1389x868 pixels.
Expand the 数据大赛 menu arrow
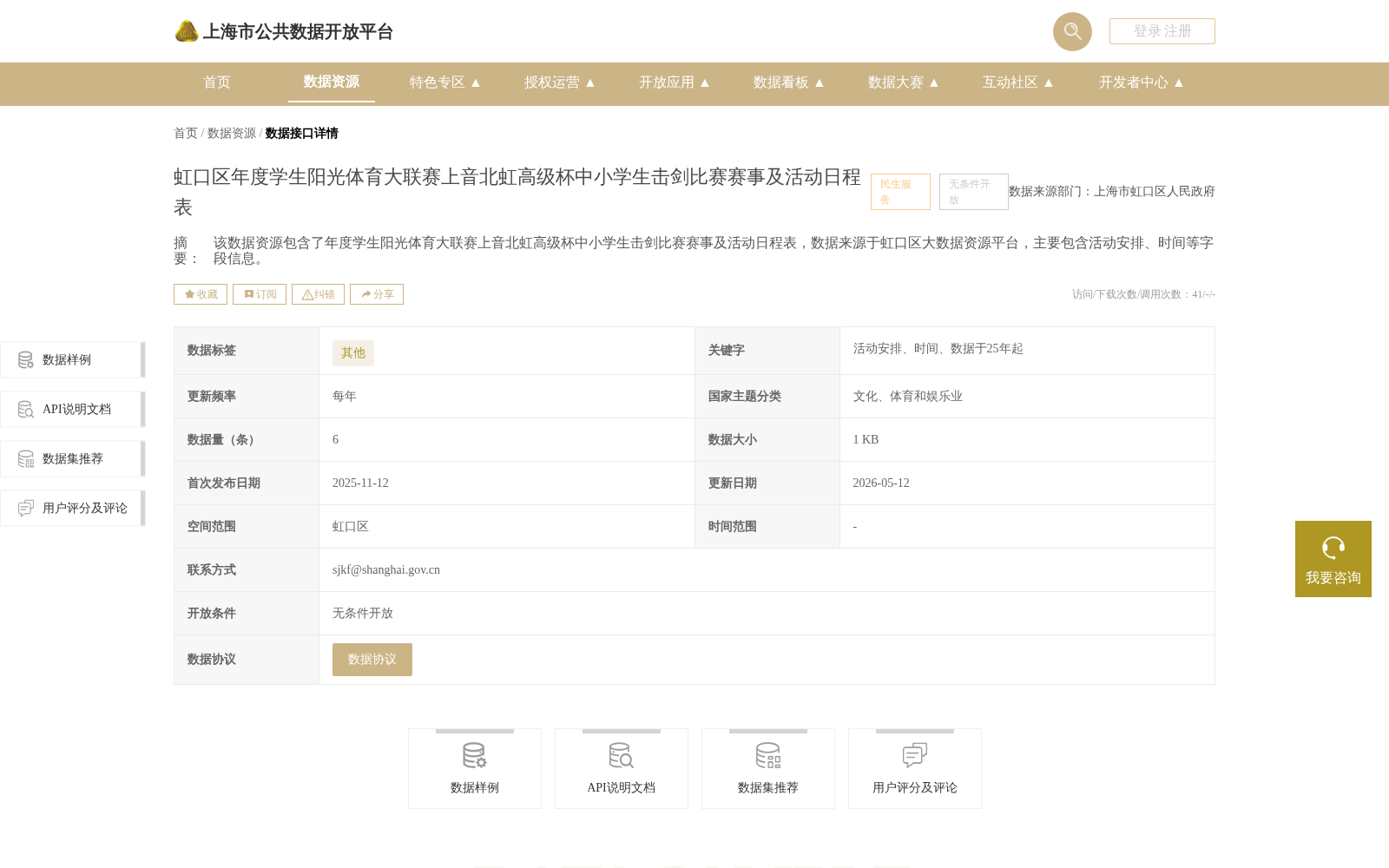(x=934, y=82)
